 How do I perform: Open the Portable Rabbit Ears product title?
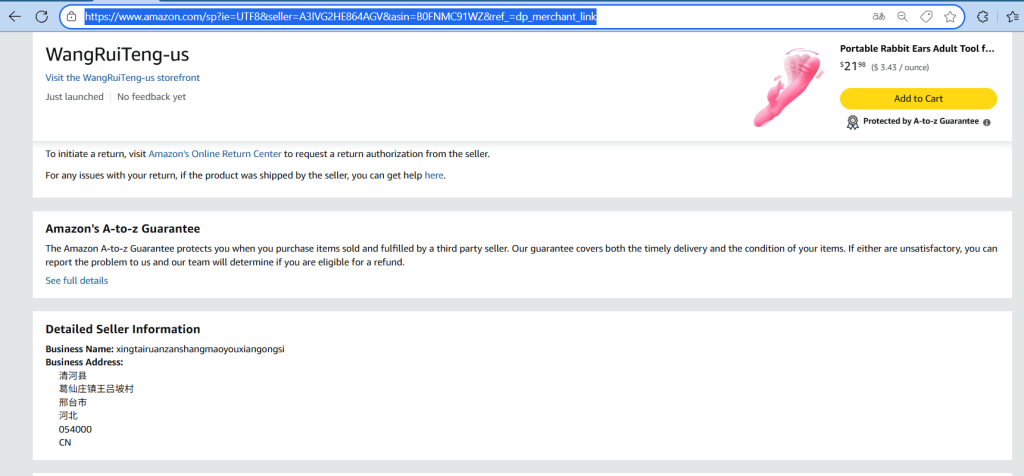point(917,48)
